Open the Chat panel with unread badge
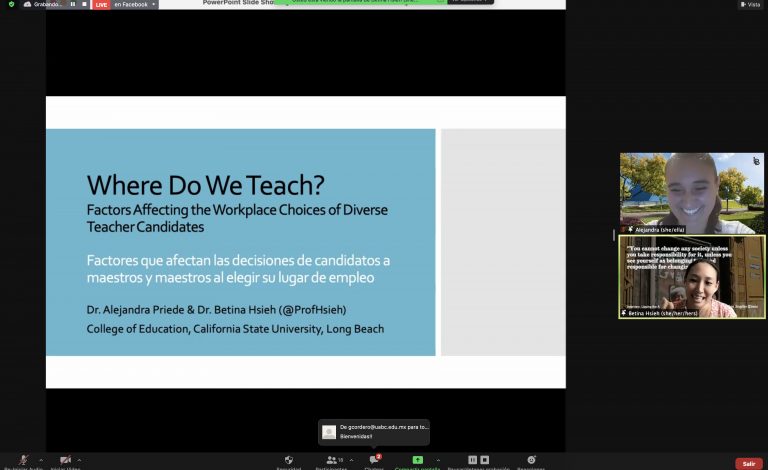 (x=374, y=460)
